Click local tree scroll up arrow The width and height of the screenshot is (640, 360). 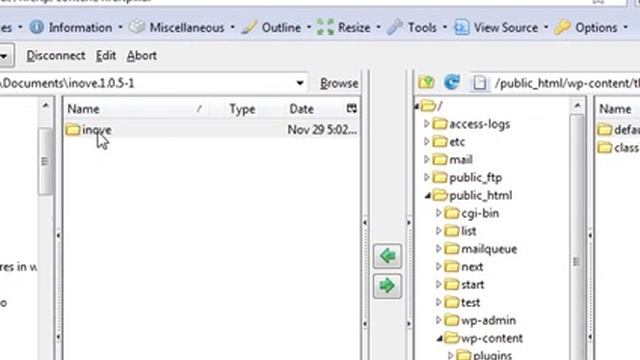[45, 106]
